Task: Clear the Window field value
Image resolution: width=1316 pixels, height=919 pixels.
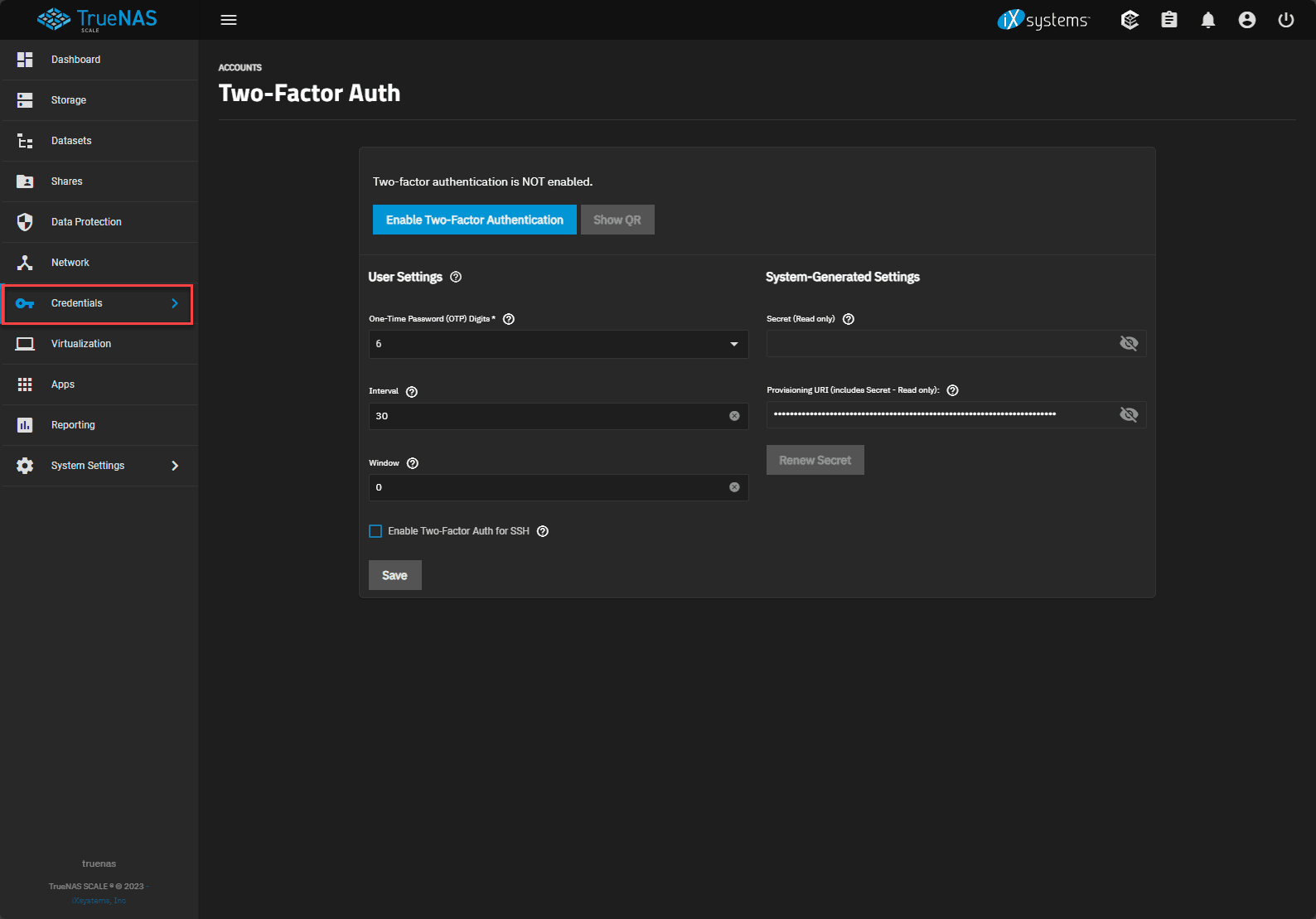Action: pyautogui.click(x=734, y=487)
